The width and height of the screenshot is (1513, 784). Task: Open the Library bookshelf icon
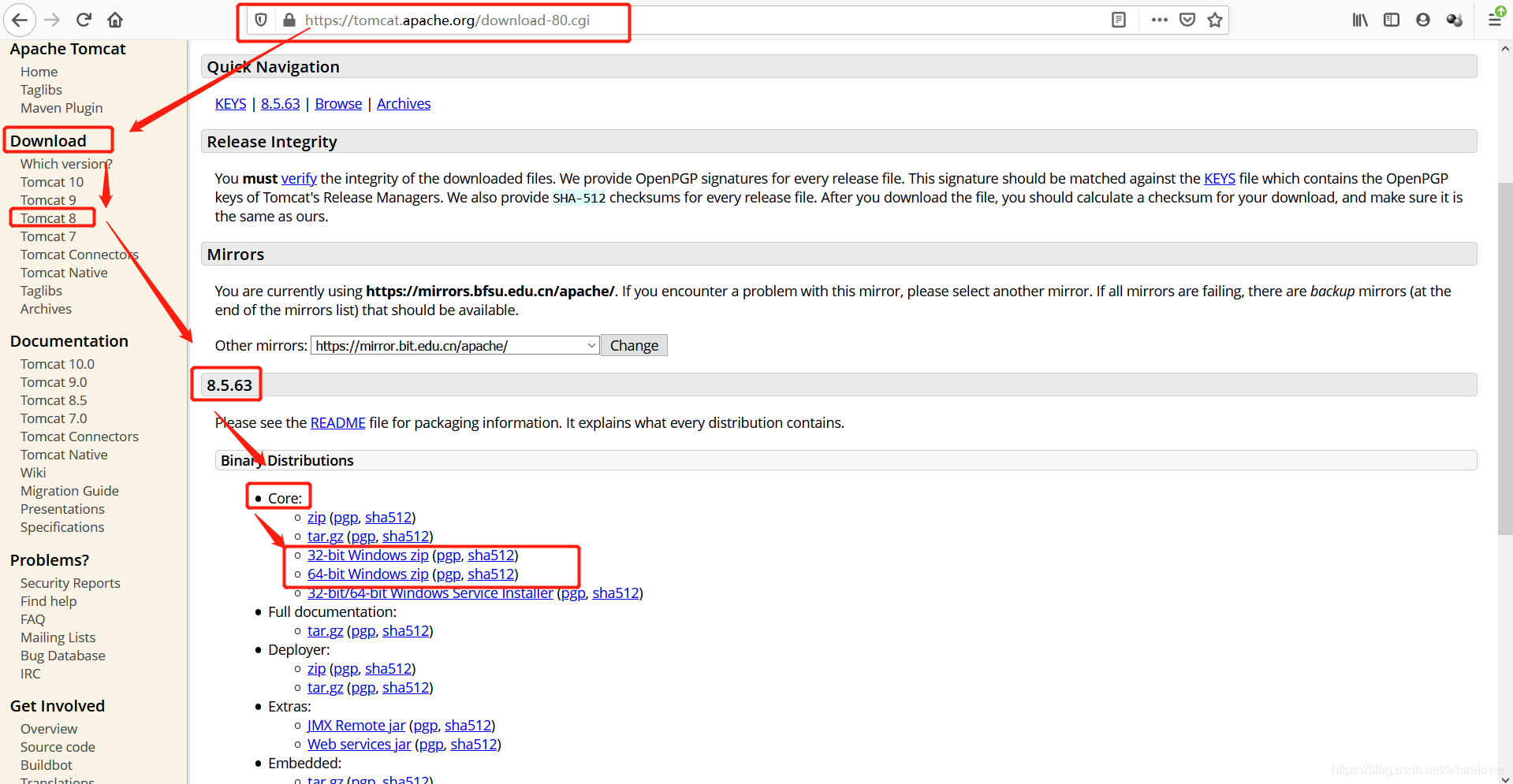pos(1360,20)
